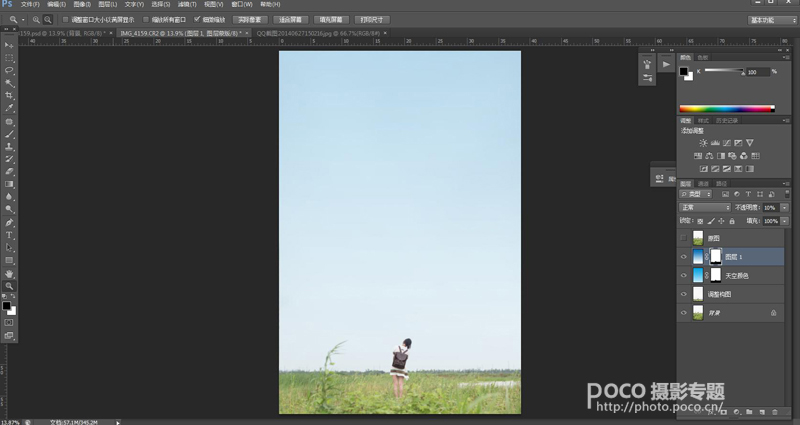The width and height of the screenshot is (800, 425).
Task: Add Color Balance adjustment
Action: (x=709, y=156)
